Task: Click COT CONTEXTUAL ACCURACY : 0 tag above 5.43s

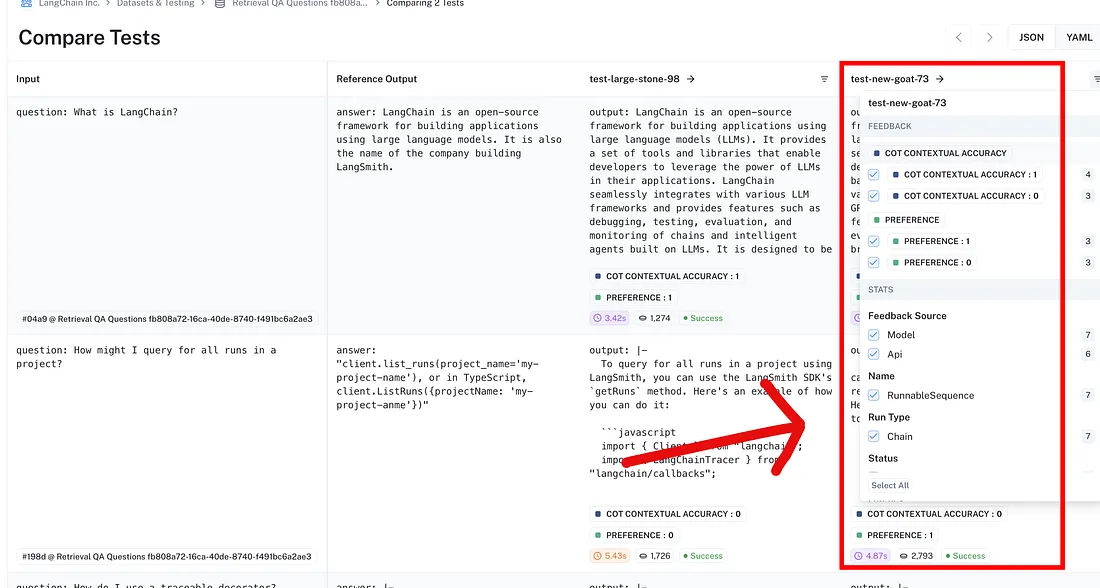Action: 668,514
